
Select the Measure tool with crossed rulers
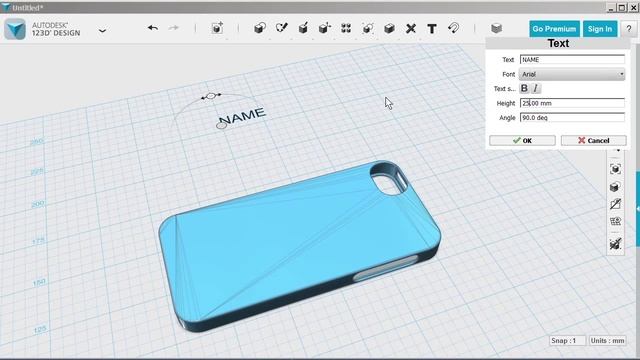(x=411, y=28)
